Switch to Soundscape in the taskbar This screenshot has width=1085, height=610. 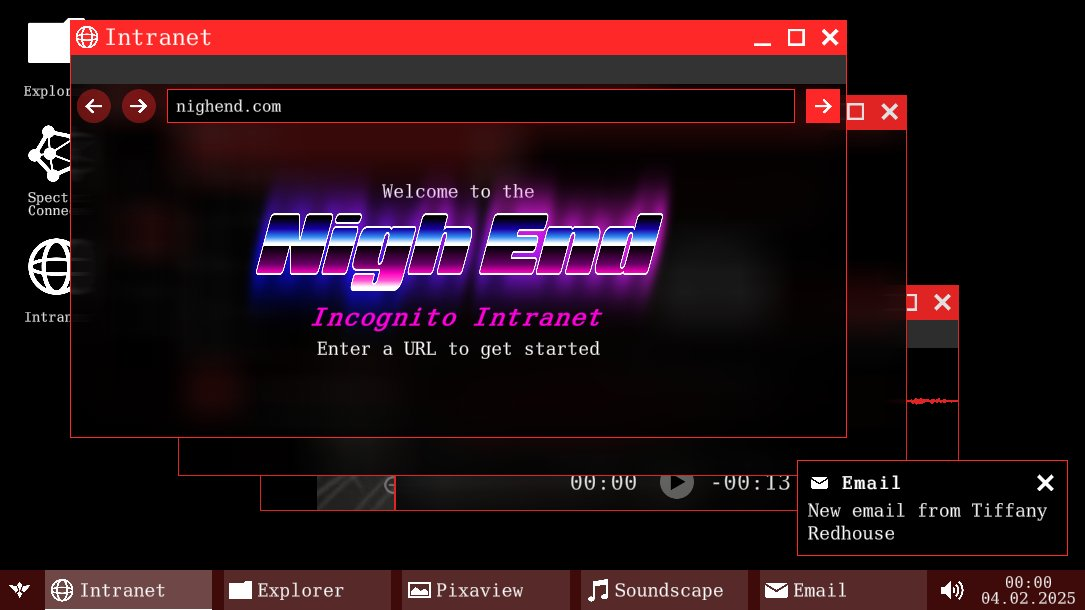(664, 590)
